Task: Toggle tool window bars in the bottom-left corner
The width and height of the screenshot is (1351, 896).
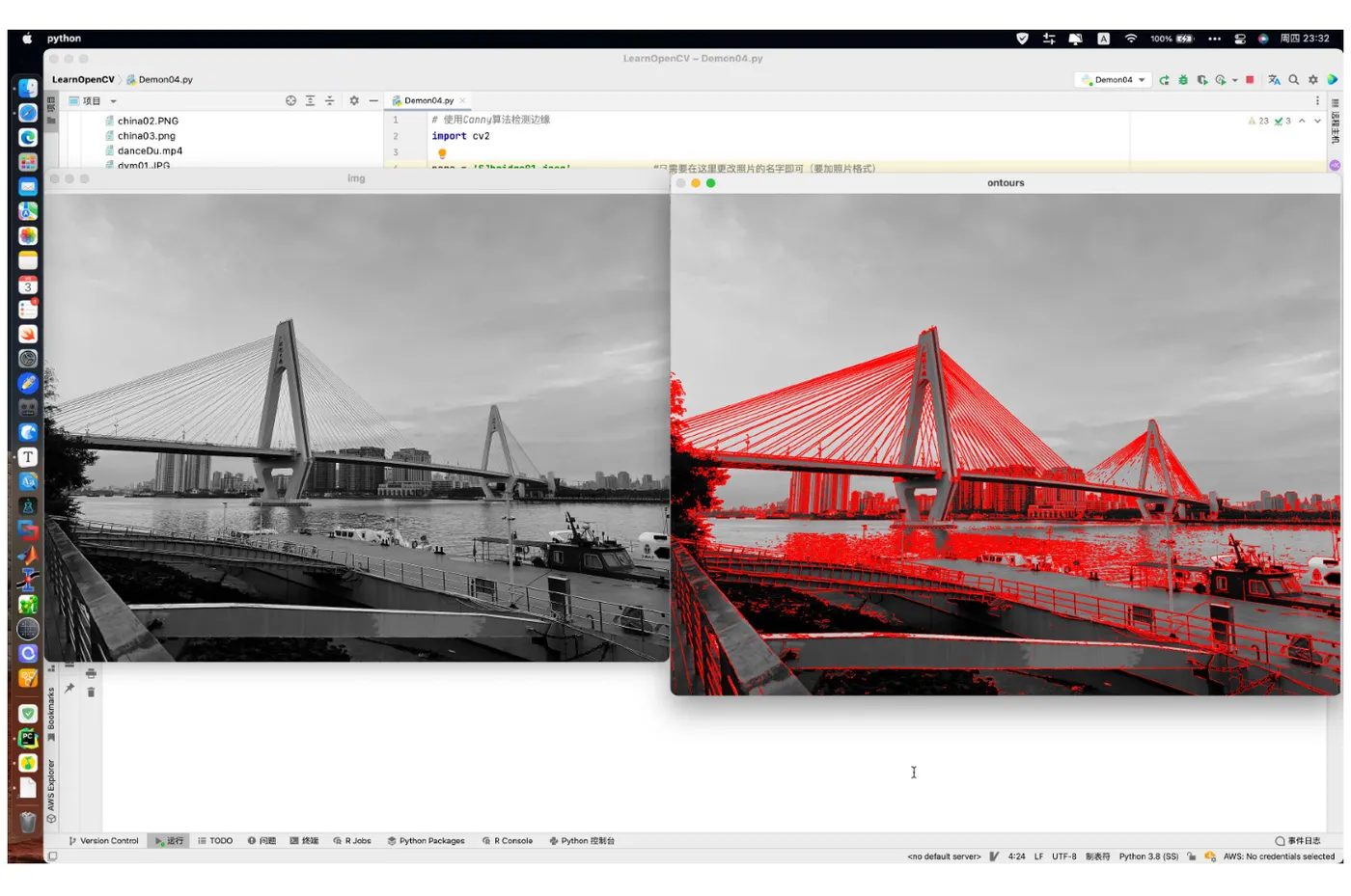Action: pos(53,856)
